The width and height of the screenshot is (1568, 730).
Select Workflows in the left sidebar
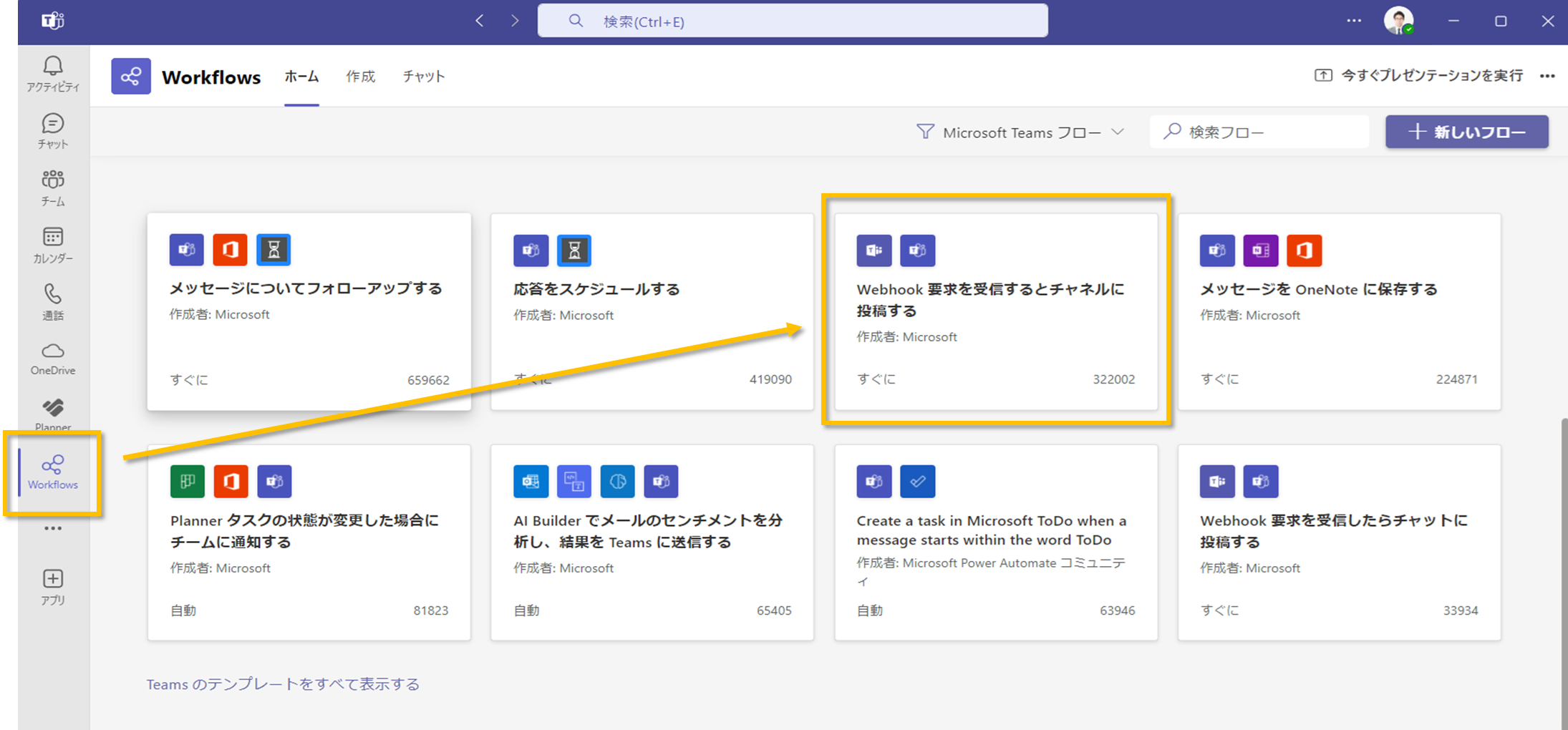(53, 472)
